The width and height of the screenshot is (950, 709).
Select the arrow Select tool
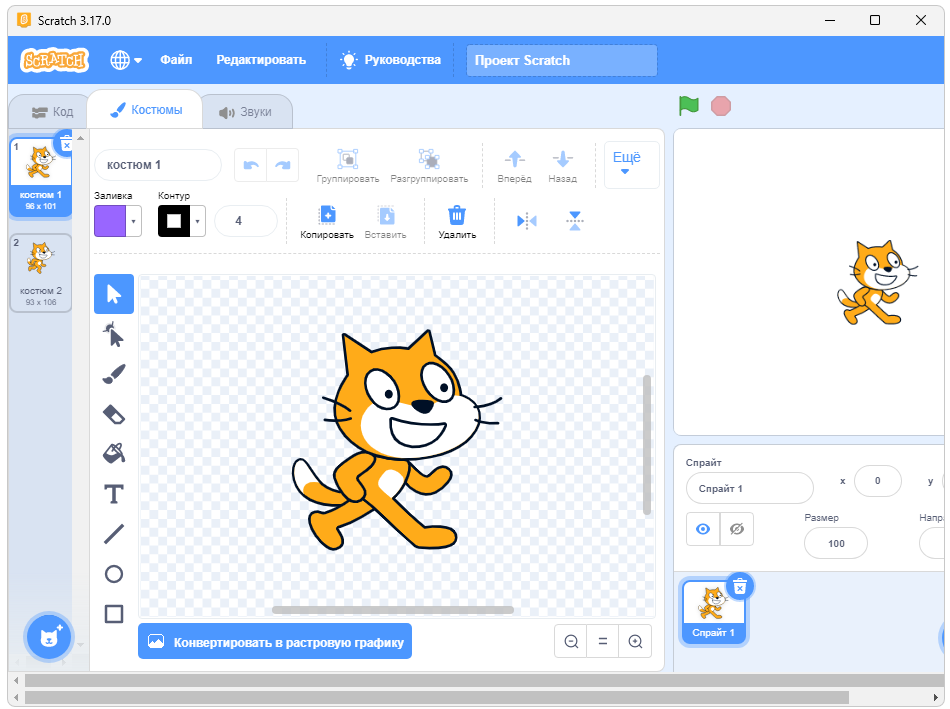114,294
